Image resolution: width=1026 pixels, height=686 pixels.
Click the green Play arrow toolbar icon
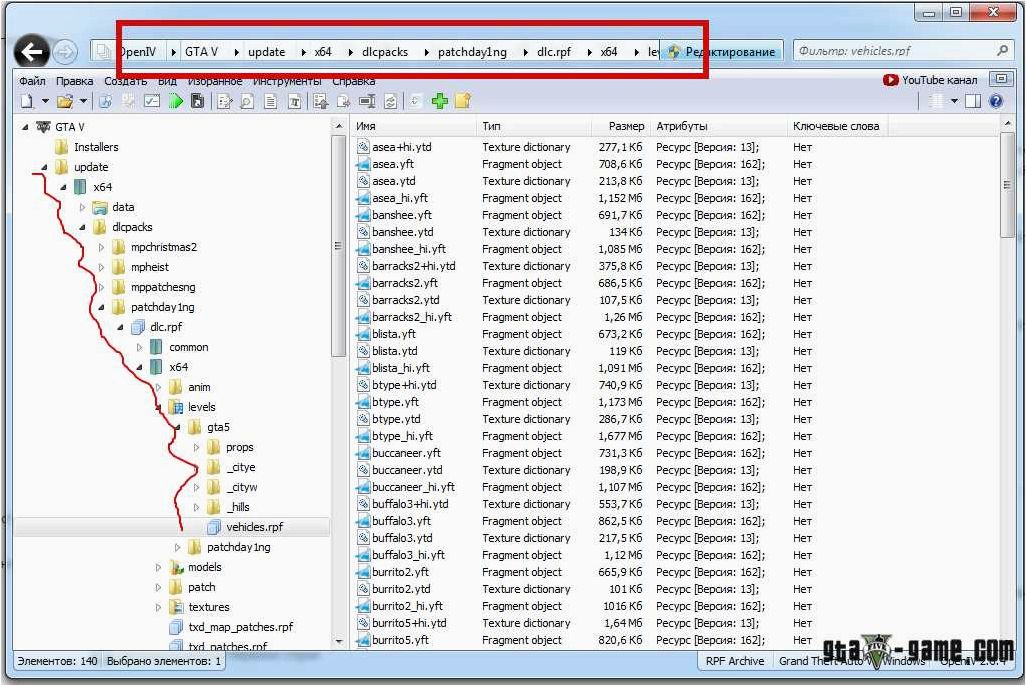click(x=175, y=101)
